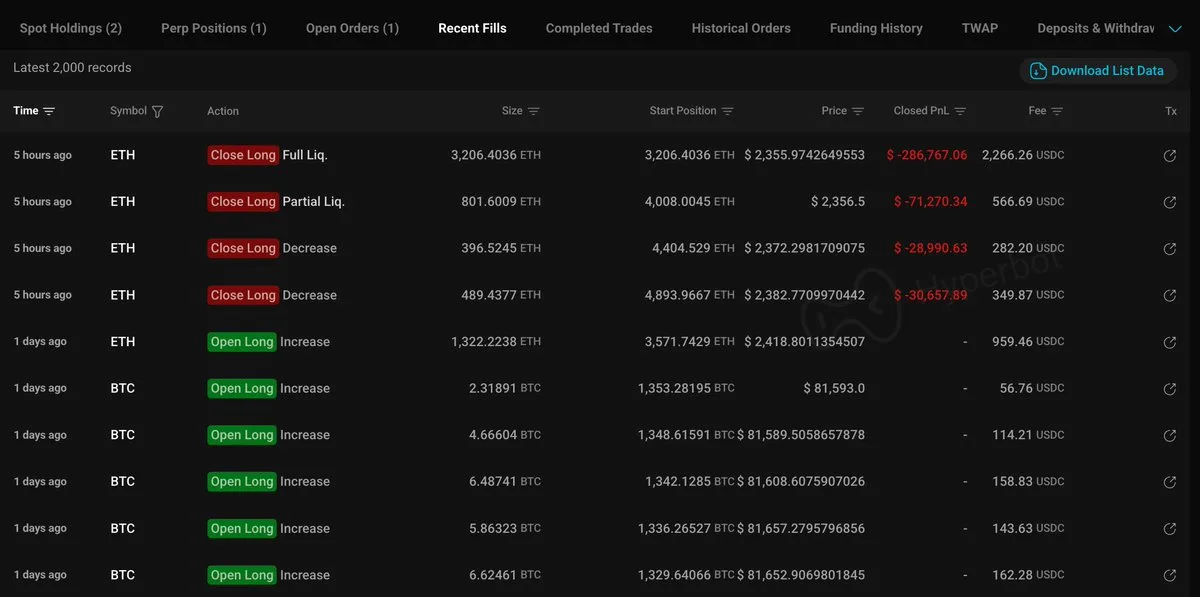Select price $ 2,356.5
1200x597 pixels.
point(838,202)
